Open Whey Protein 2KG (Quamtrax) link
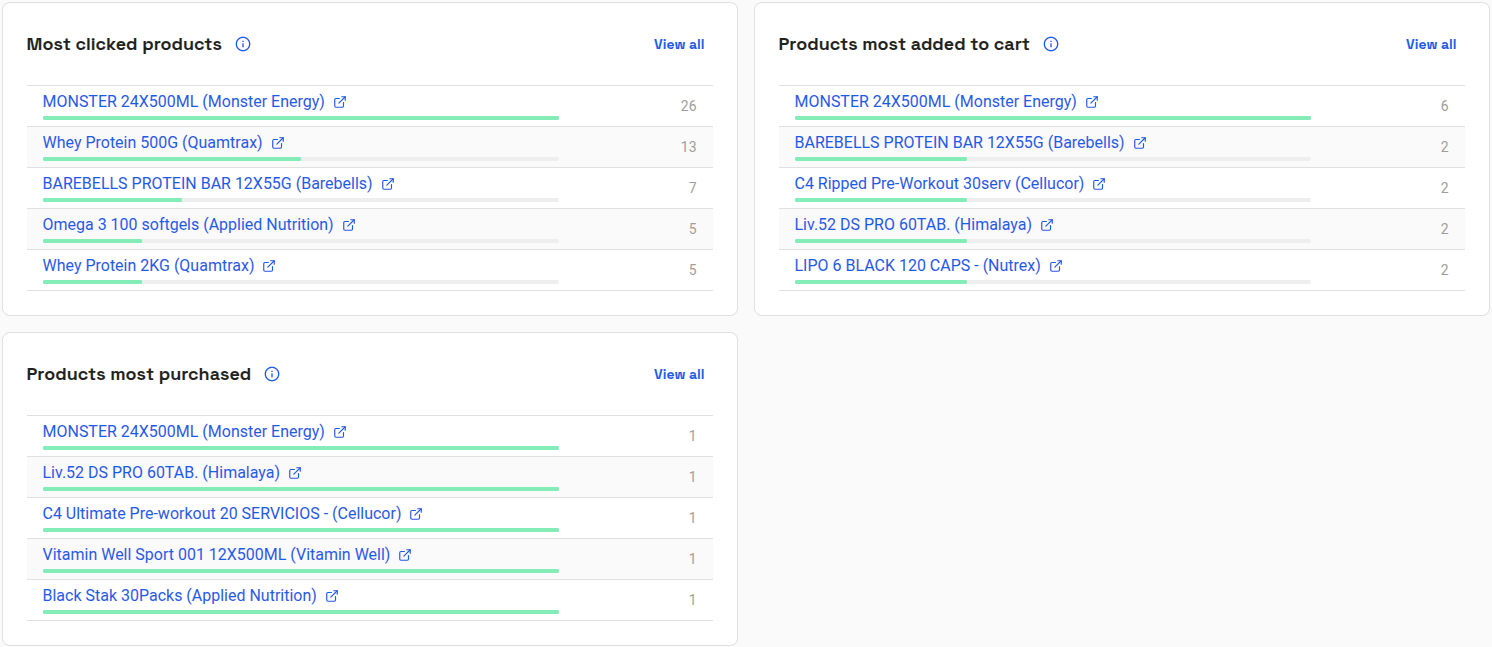The height and width of the screenshot is (647, 1492). click(x=148, y=265)
